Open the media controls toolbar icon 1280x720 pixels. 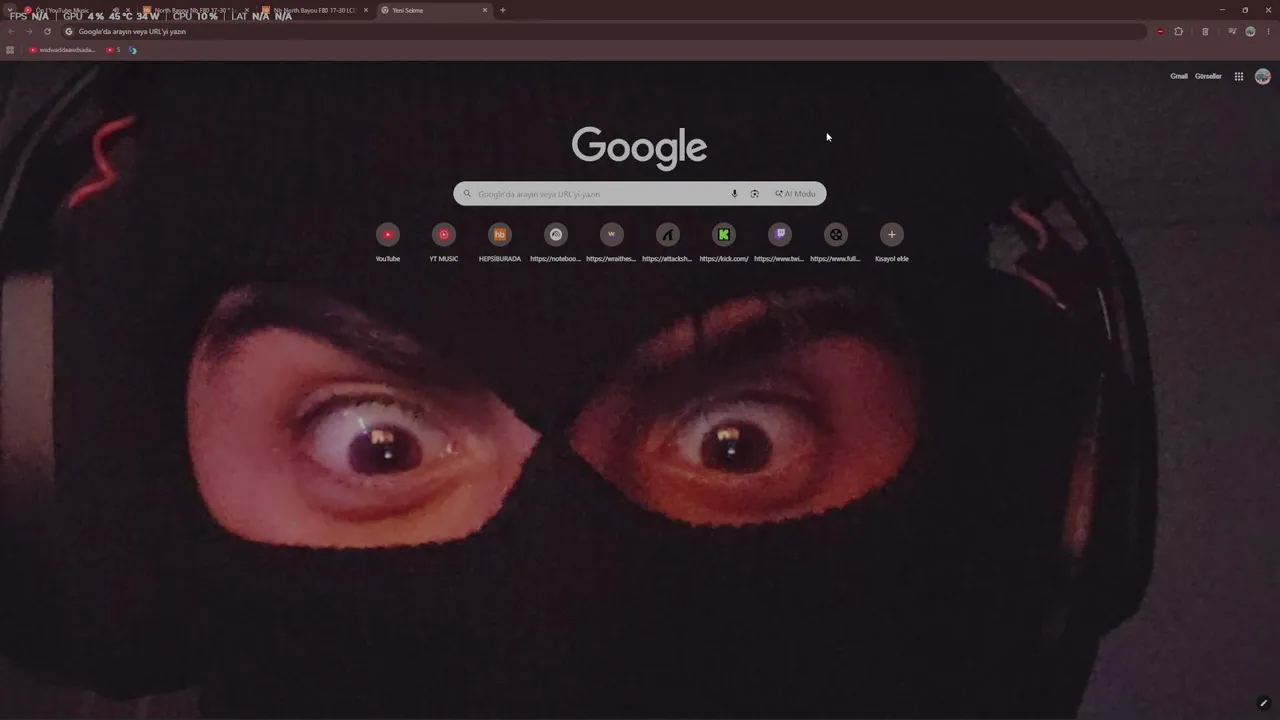coord(1232,31)
